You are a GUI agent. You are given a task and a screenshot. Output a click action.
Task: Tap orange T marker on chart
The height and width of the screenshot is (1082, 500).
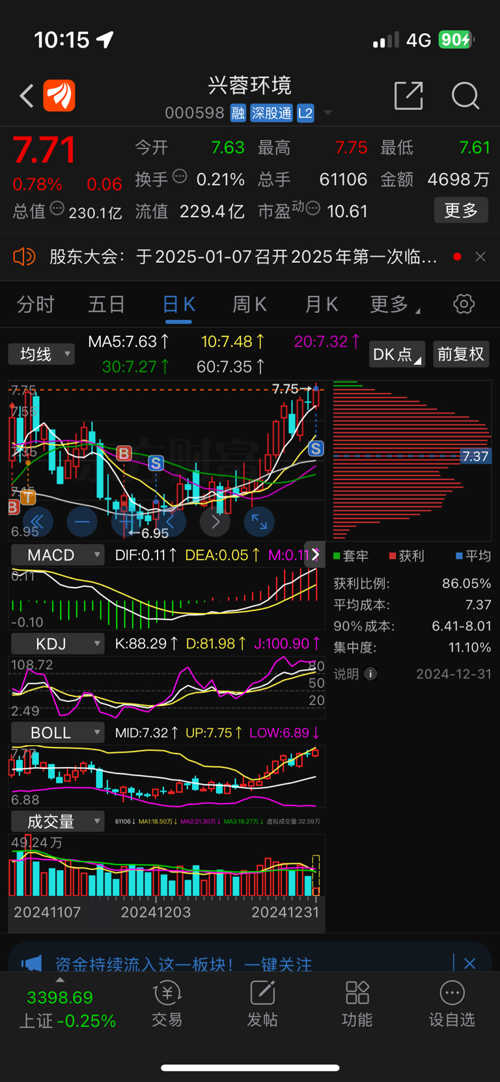click(28, 496)
